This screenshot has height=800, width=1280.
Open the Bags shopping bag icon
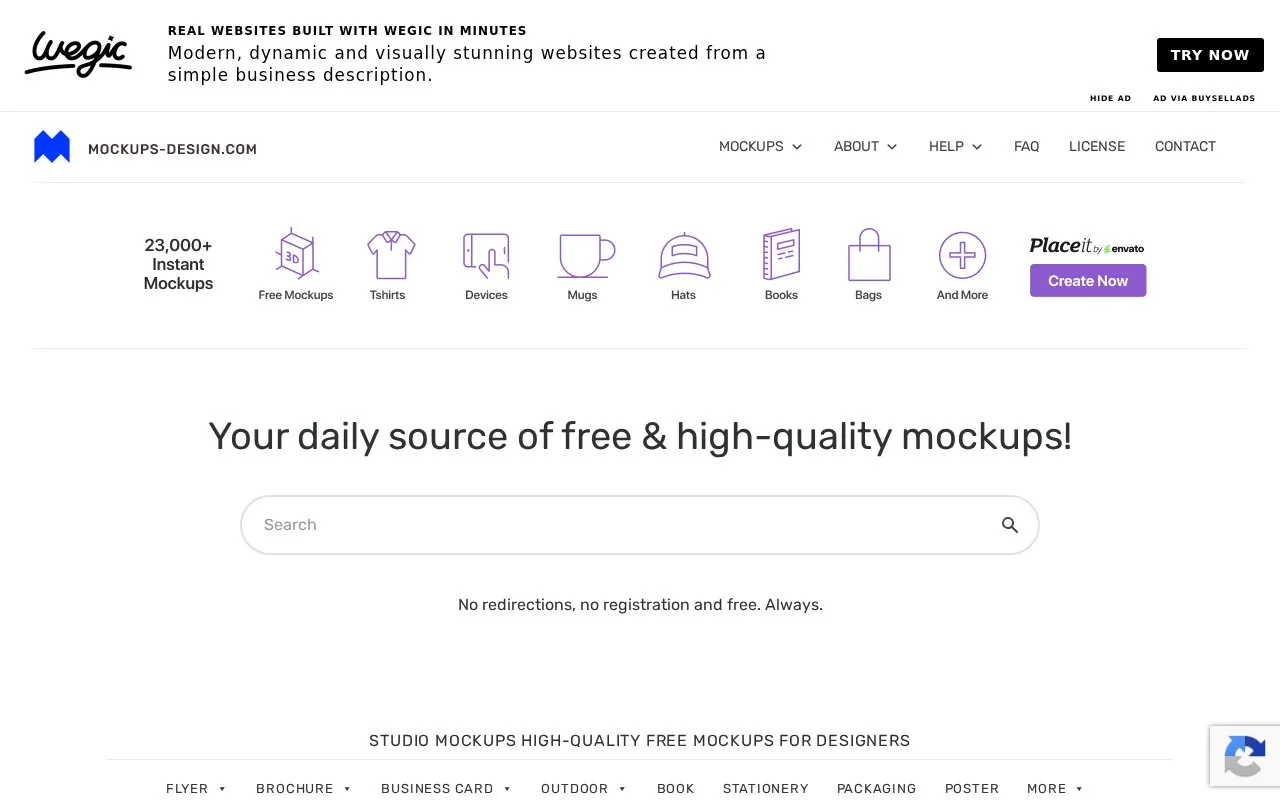[869, 255]
